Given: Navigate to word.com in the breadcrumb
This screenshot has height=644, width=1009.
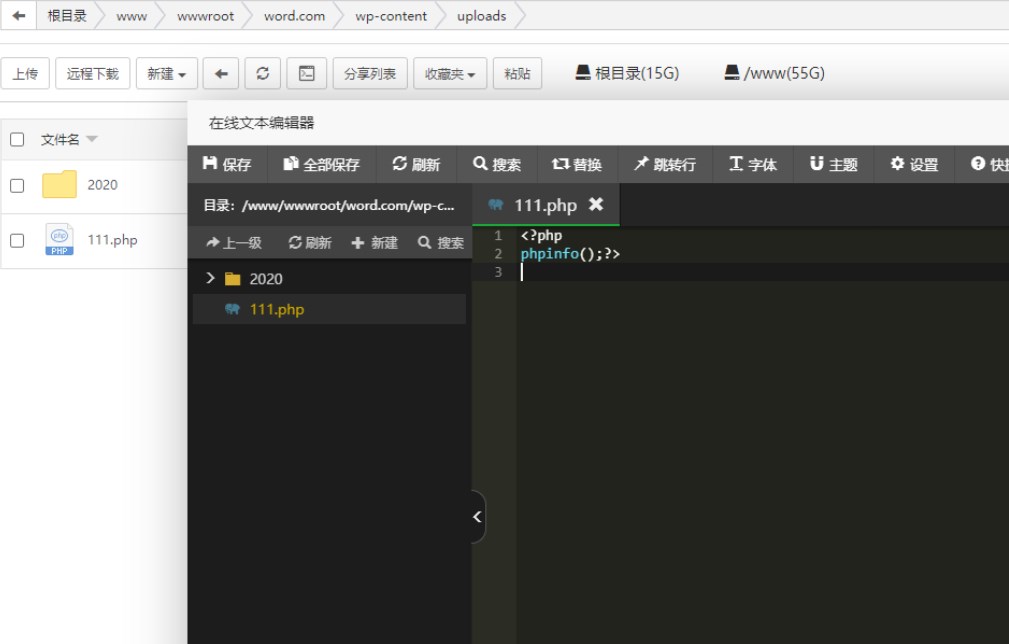Looking at the screenshot, I should pyautogui.click(x=294, y=16).
